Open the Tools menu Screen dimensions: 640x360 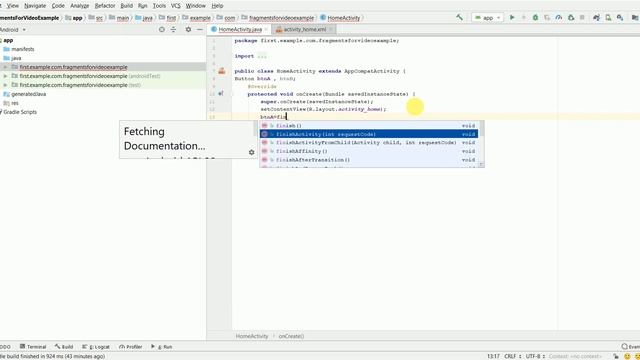(159, 6)
